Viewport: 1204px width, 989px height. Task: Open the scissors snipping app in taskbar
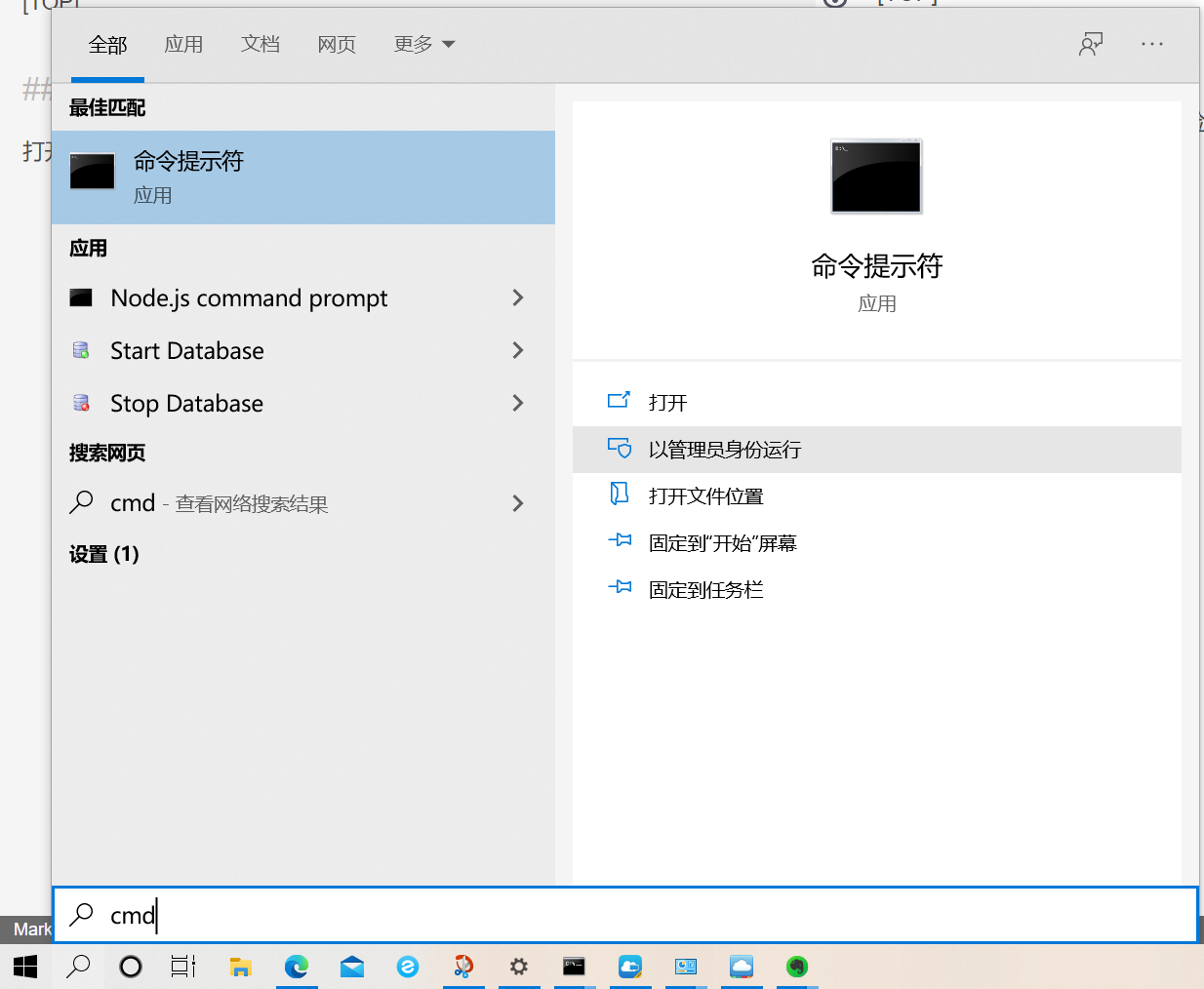point(463,967)
